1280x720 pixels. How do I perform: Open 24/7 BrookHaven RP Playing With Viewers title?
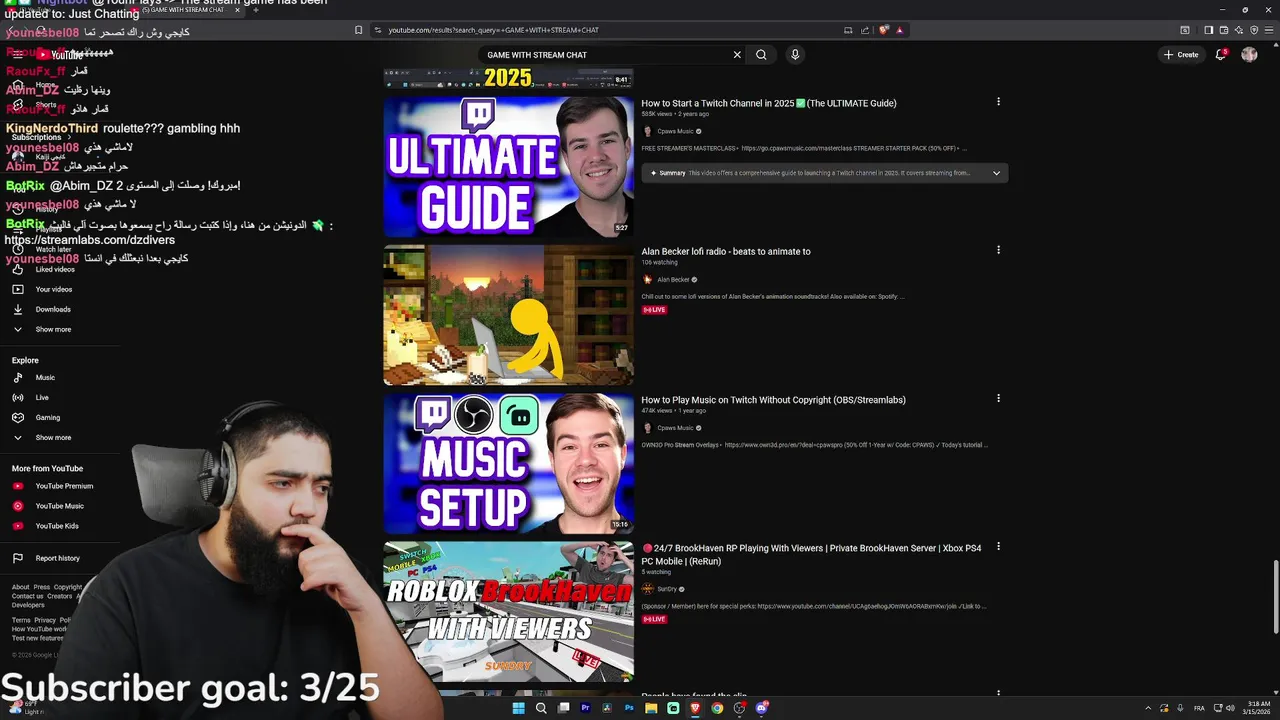811,555
